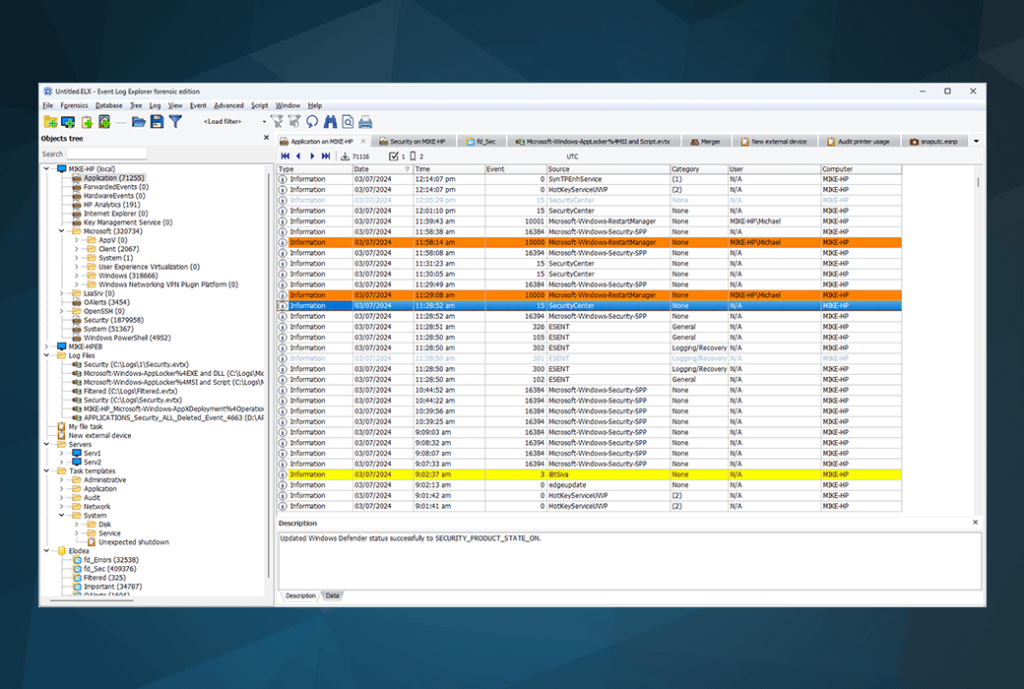The height and width of the screenshot is (689, 1024).
Task: Open the snaputc.esnp tab
Action: (934, 141)
